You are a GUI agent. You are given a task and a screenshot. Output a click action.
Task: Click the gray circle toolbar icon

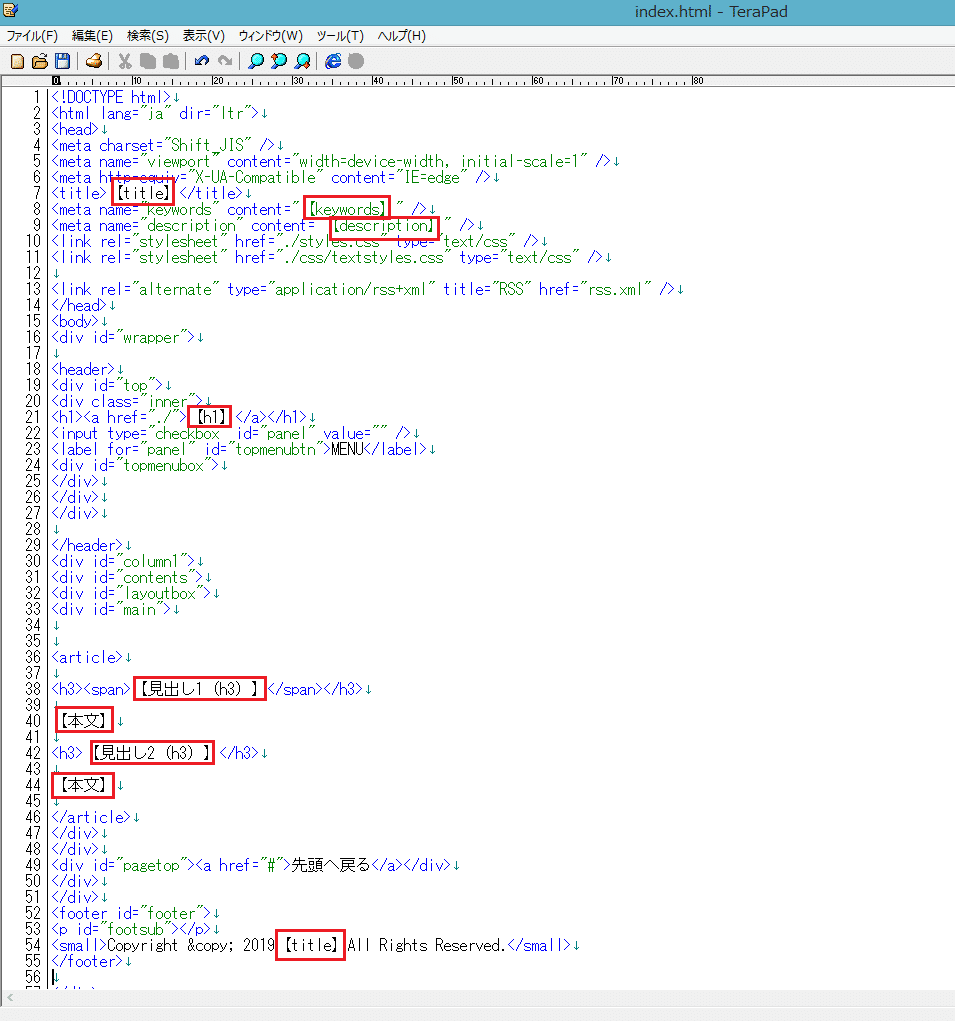(355, 61)
